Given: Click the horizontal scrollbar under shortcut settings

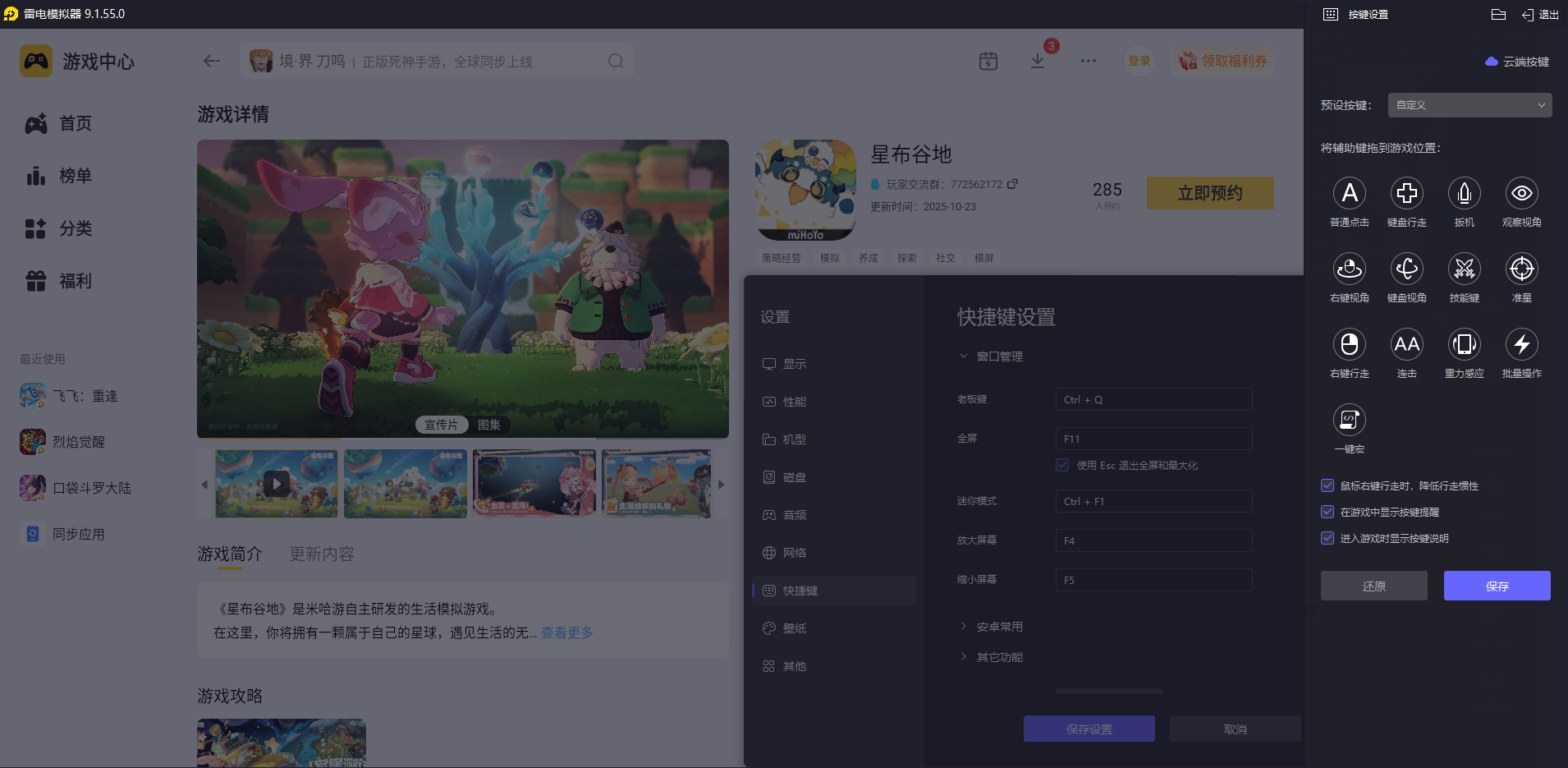Looking at the screenshot, I should tap(1108, 691).
